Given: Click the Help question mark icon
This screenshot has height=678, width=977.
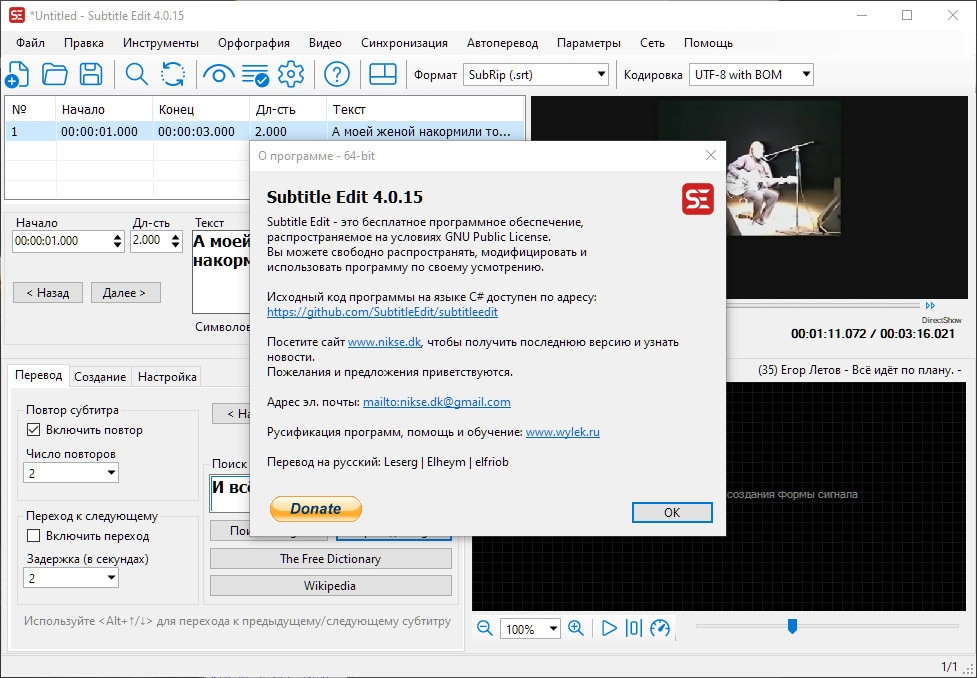Looking at the screenshot, I should 337,75.
